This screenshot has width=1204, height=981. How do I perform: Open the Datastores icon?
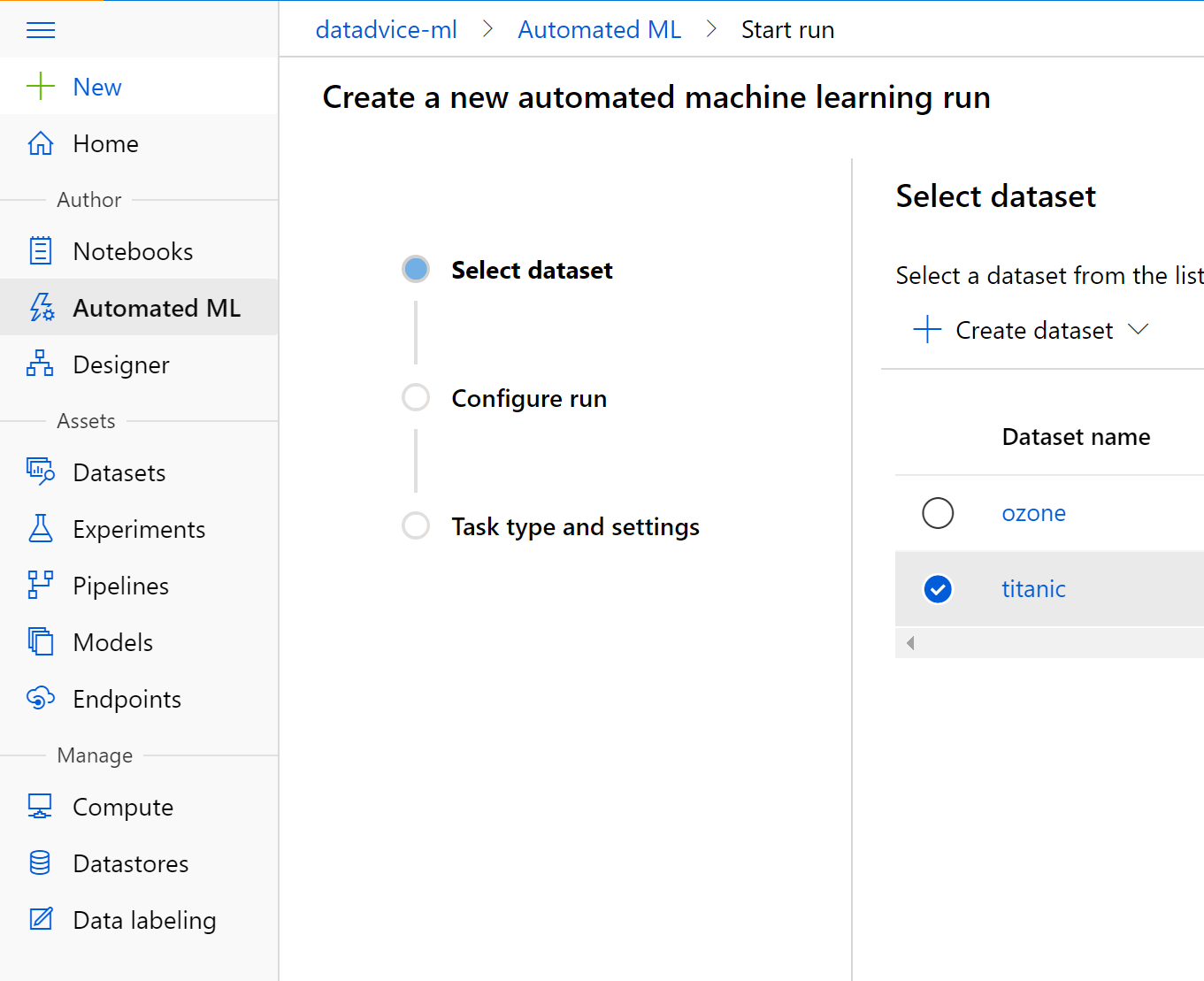click(x=40, y=862)
